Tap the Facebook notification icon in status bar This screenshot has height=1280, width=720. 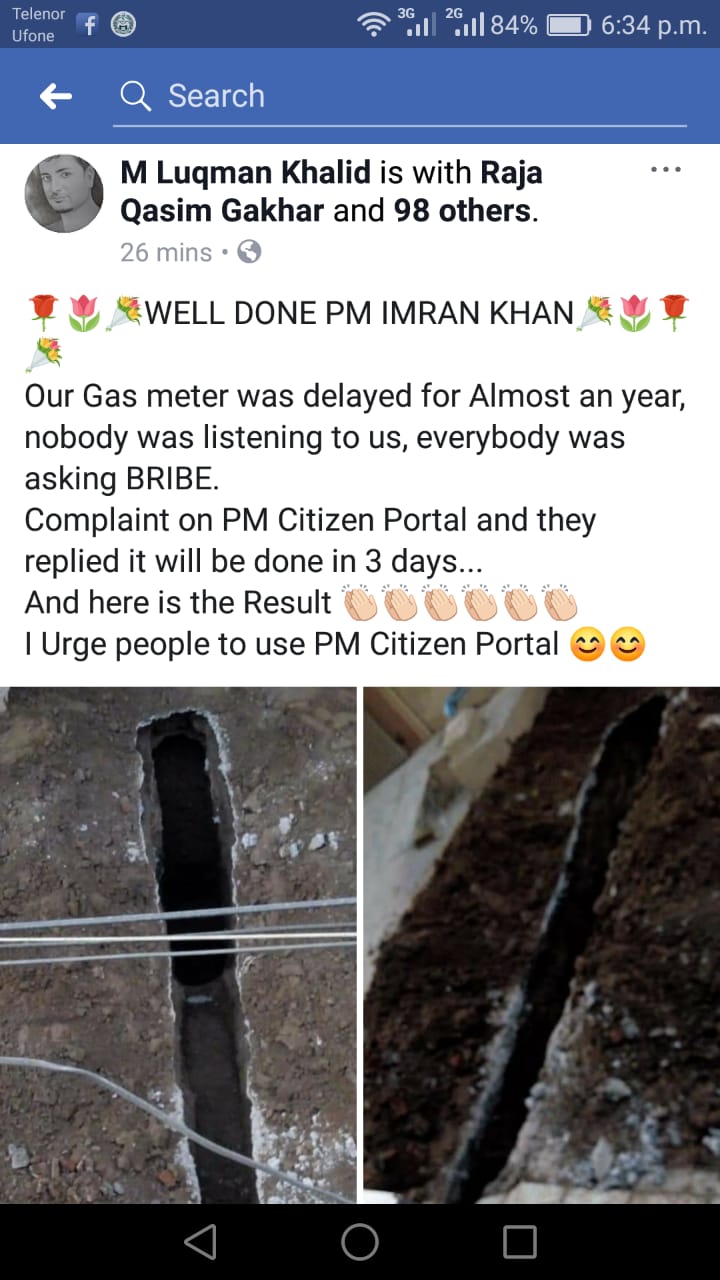click(87, 25)
